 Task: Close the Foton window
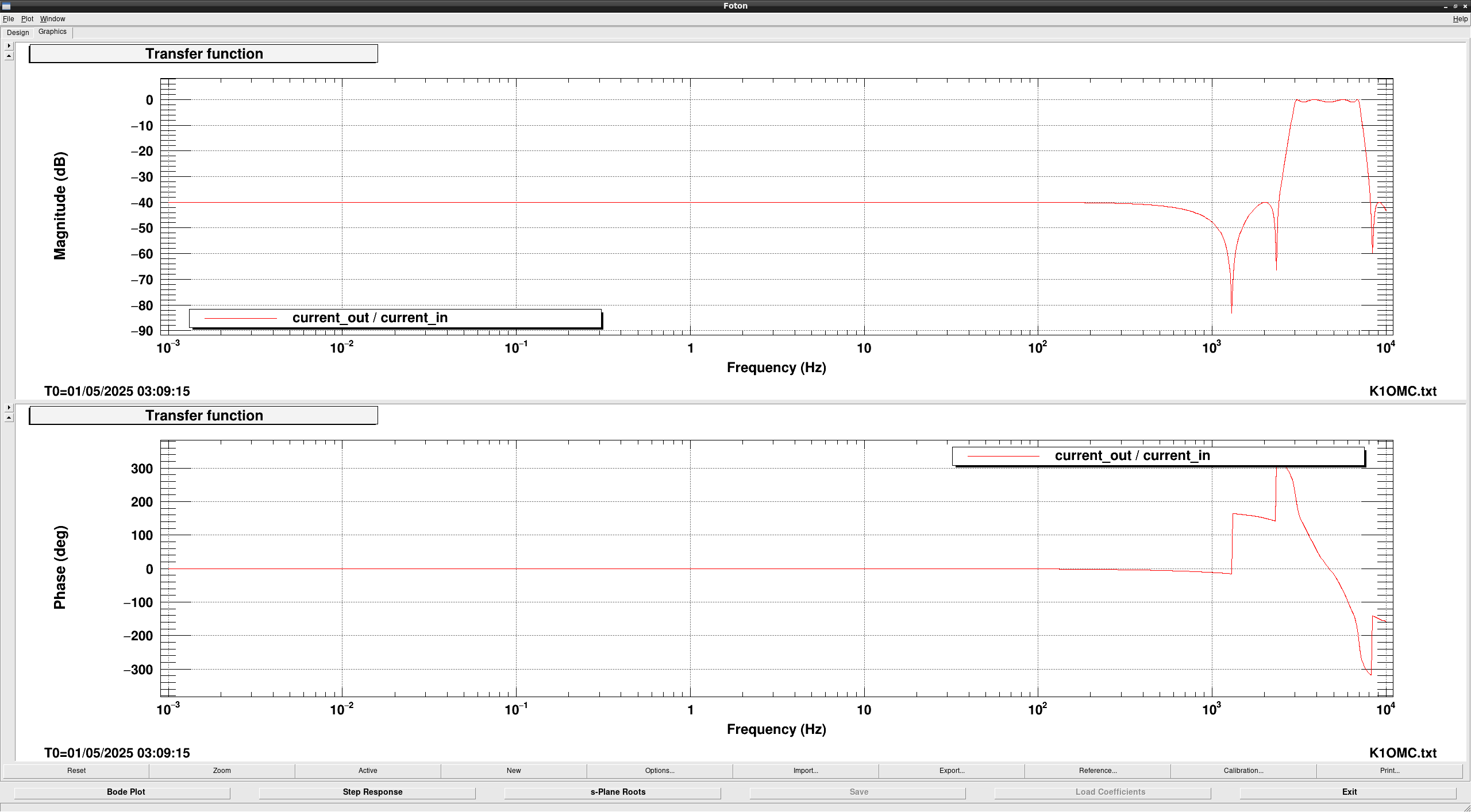1465,6
